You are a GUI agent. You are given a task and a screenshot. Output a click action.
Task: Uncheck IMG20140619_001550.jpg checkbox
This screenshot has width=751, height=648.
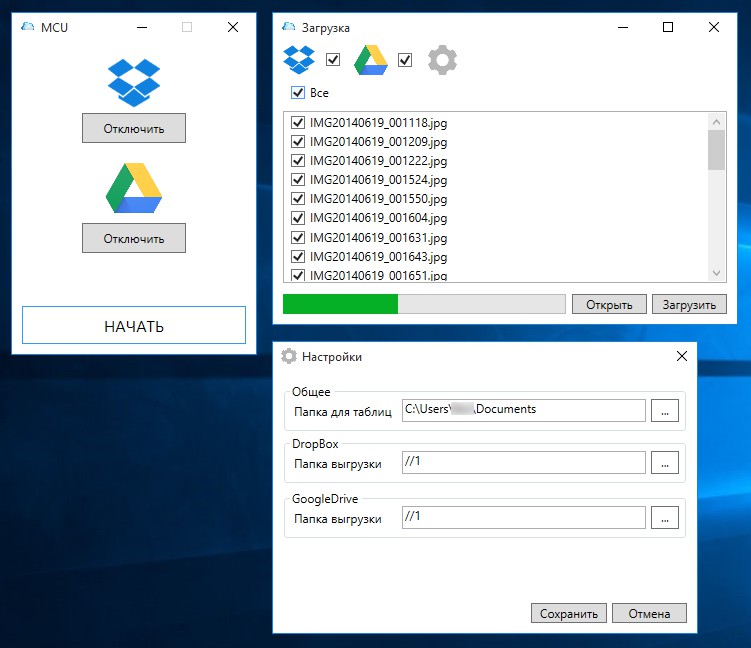pyautogui.click(x=298, y=199)
